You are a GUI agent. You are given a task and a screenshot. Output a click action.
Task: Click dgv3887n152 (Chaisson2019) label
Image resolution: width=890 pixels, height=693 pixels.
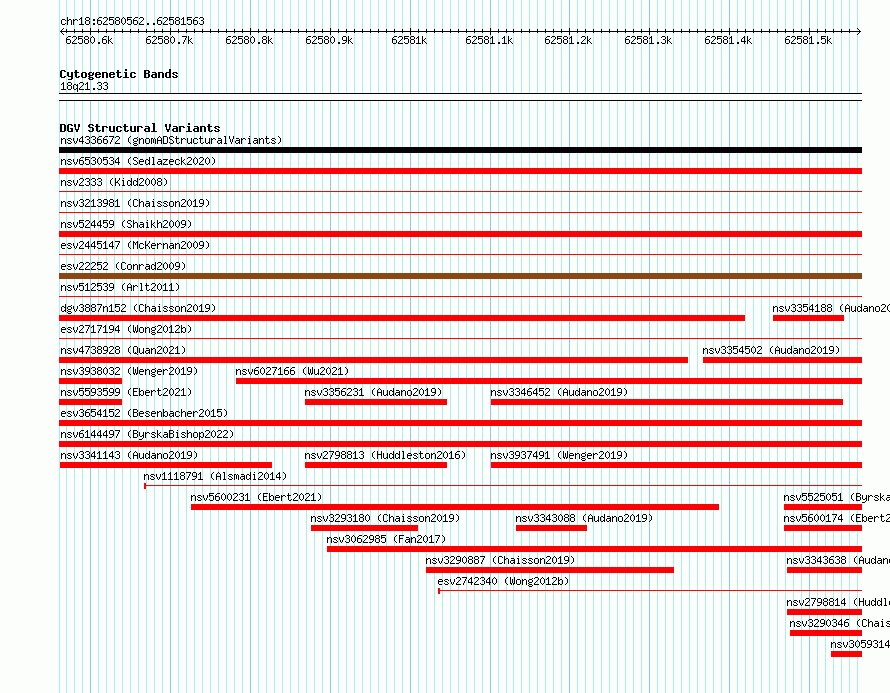[x=138, y=308]
